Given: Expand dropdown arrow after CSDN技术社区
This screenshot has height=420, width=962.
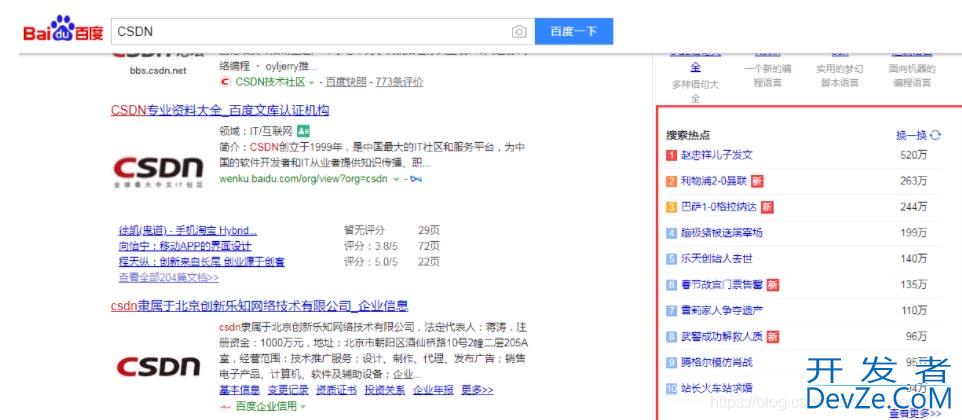Looking at the screenshot, I should (312, 82).
